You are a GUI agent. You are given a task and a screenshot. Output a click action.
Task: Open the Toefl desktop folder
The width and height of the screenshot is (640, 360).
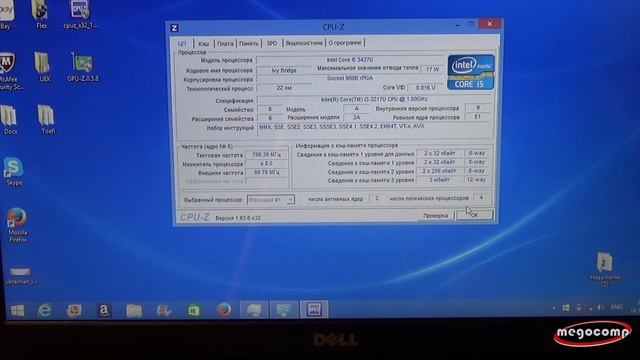click(x=47, y=120)
